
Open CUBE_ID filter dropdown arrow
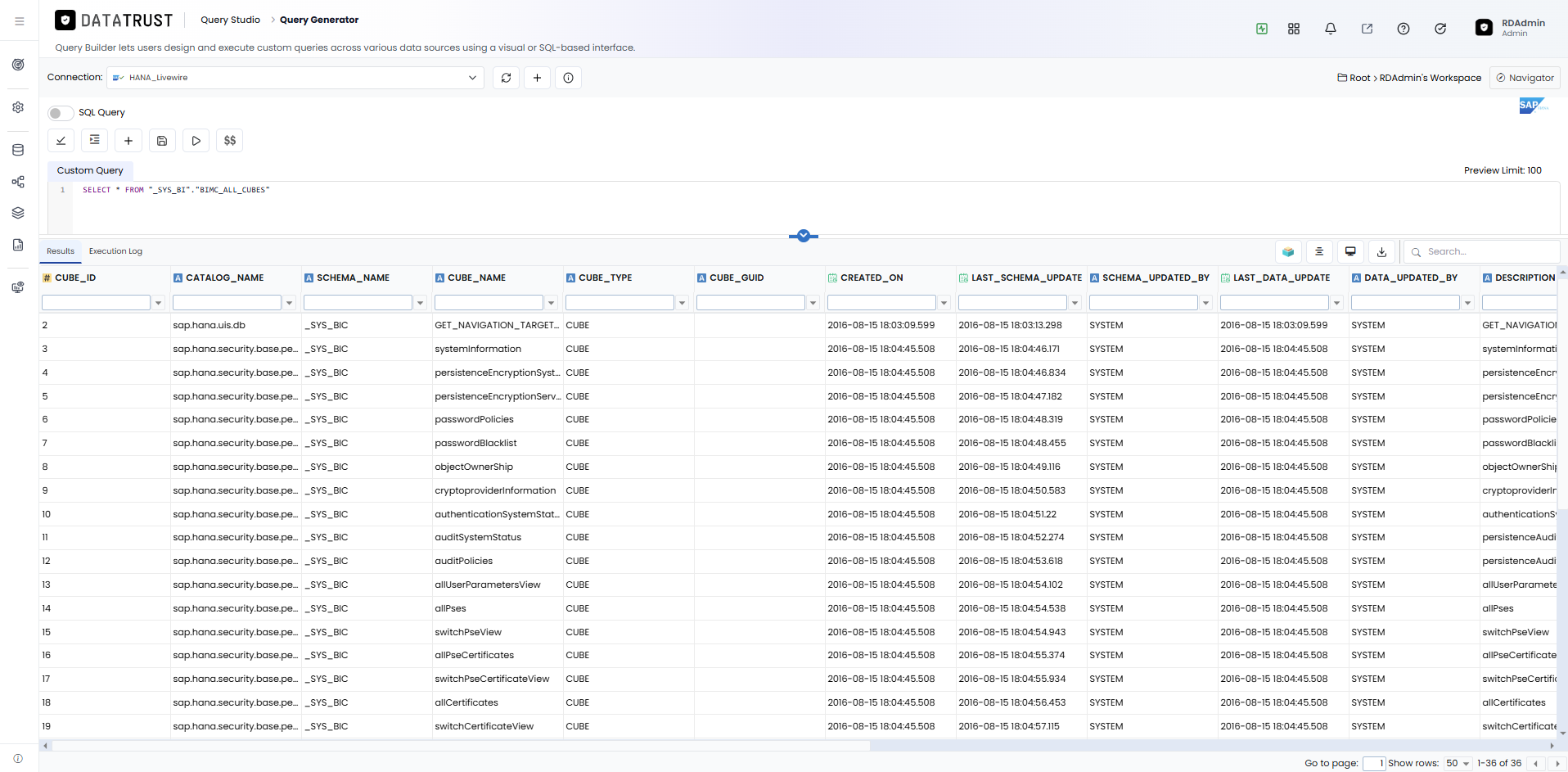point(158,303)
